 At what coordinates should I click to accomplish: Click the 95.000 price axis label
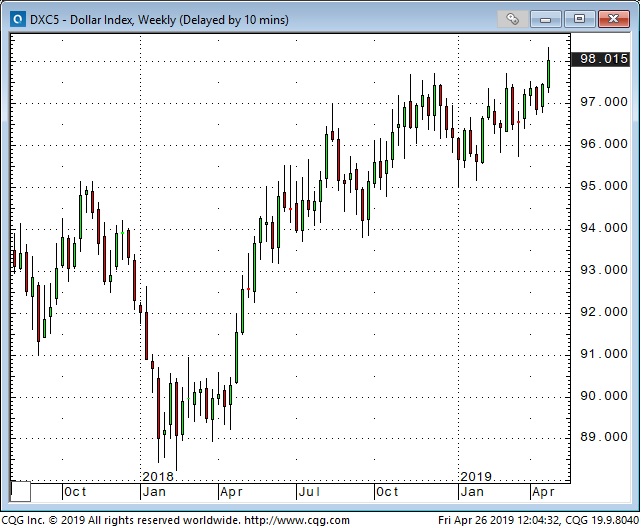click(604, 186)
